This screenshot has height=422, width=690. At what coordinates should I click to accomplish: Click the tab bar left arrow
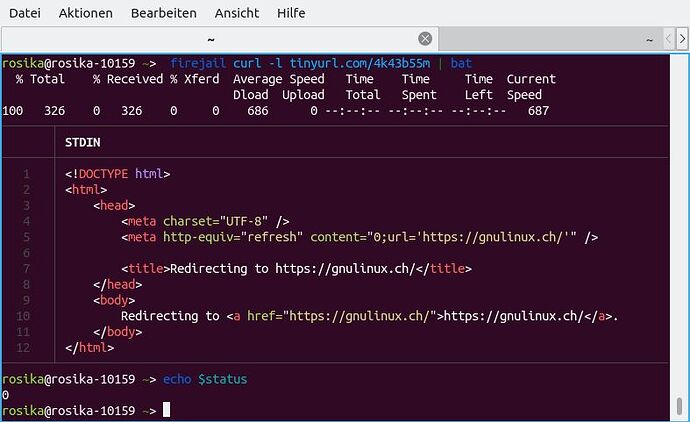coord(668,39)
